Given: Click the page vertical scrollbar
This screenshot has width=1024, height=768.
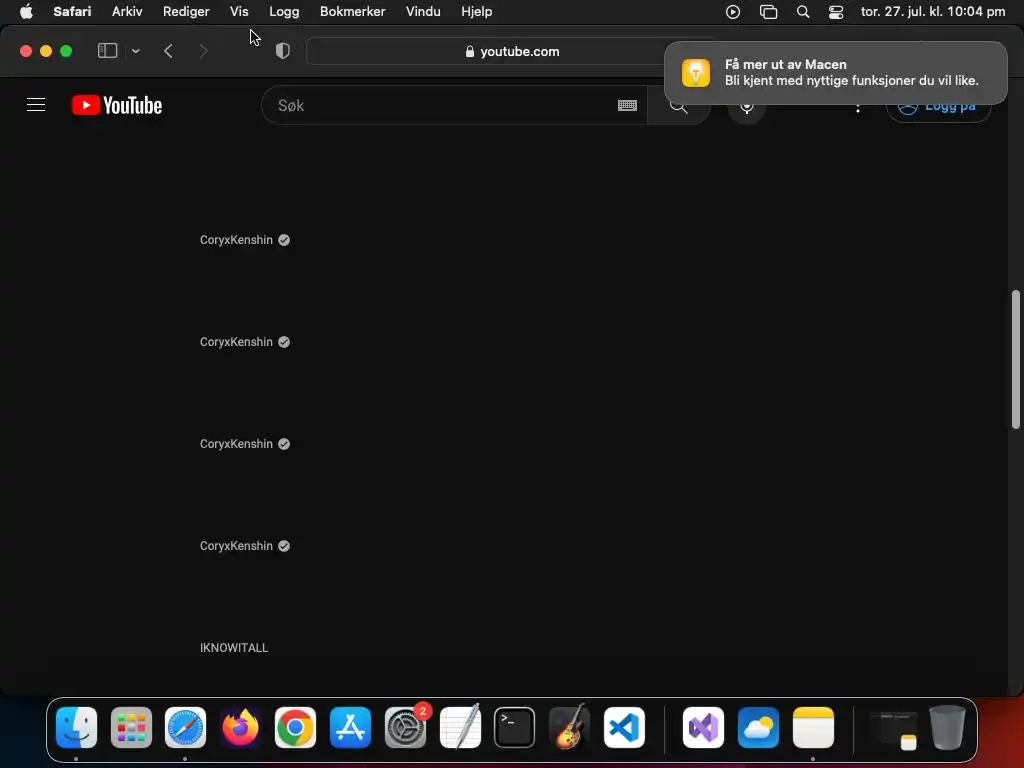Looking at the screenshot, I should pyautogui.click(x=1015, y=359).
